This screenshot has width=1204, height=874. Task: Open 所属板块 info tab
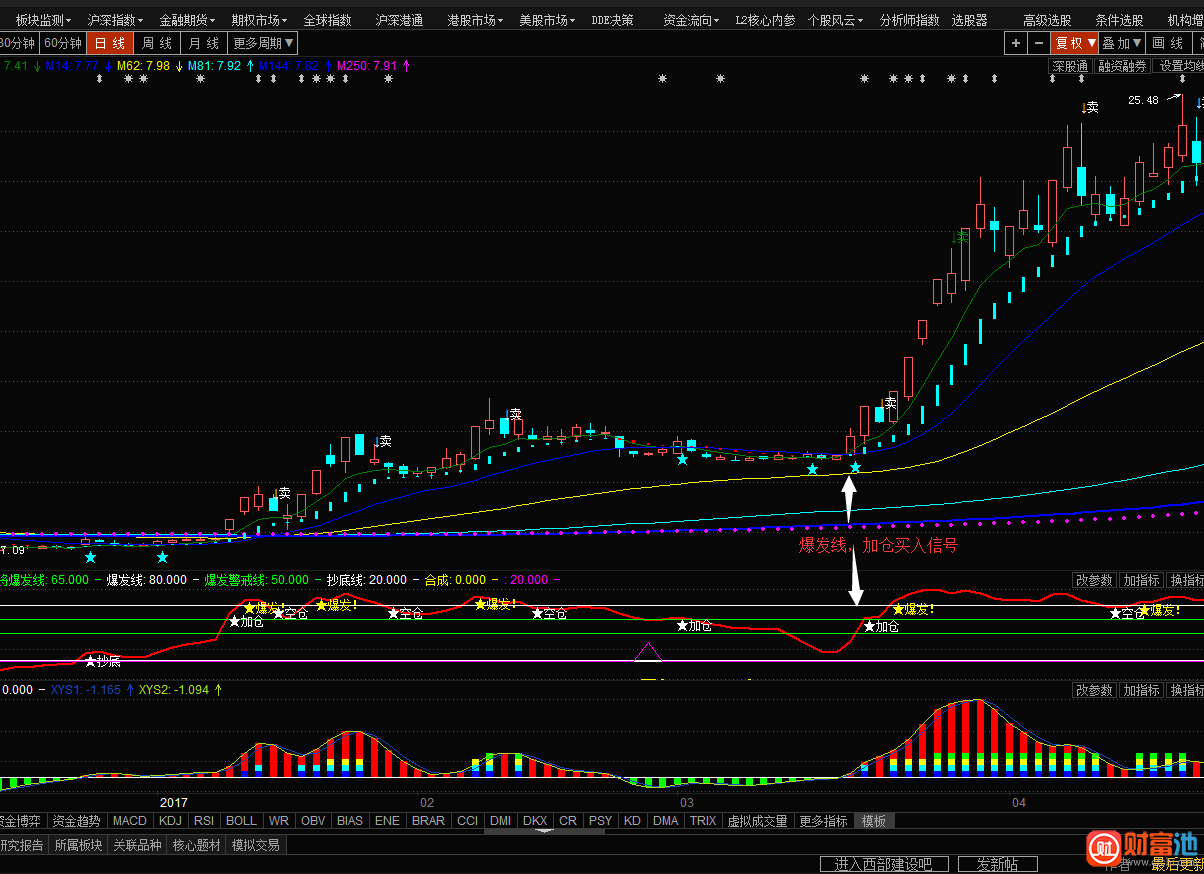78,845
